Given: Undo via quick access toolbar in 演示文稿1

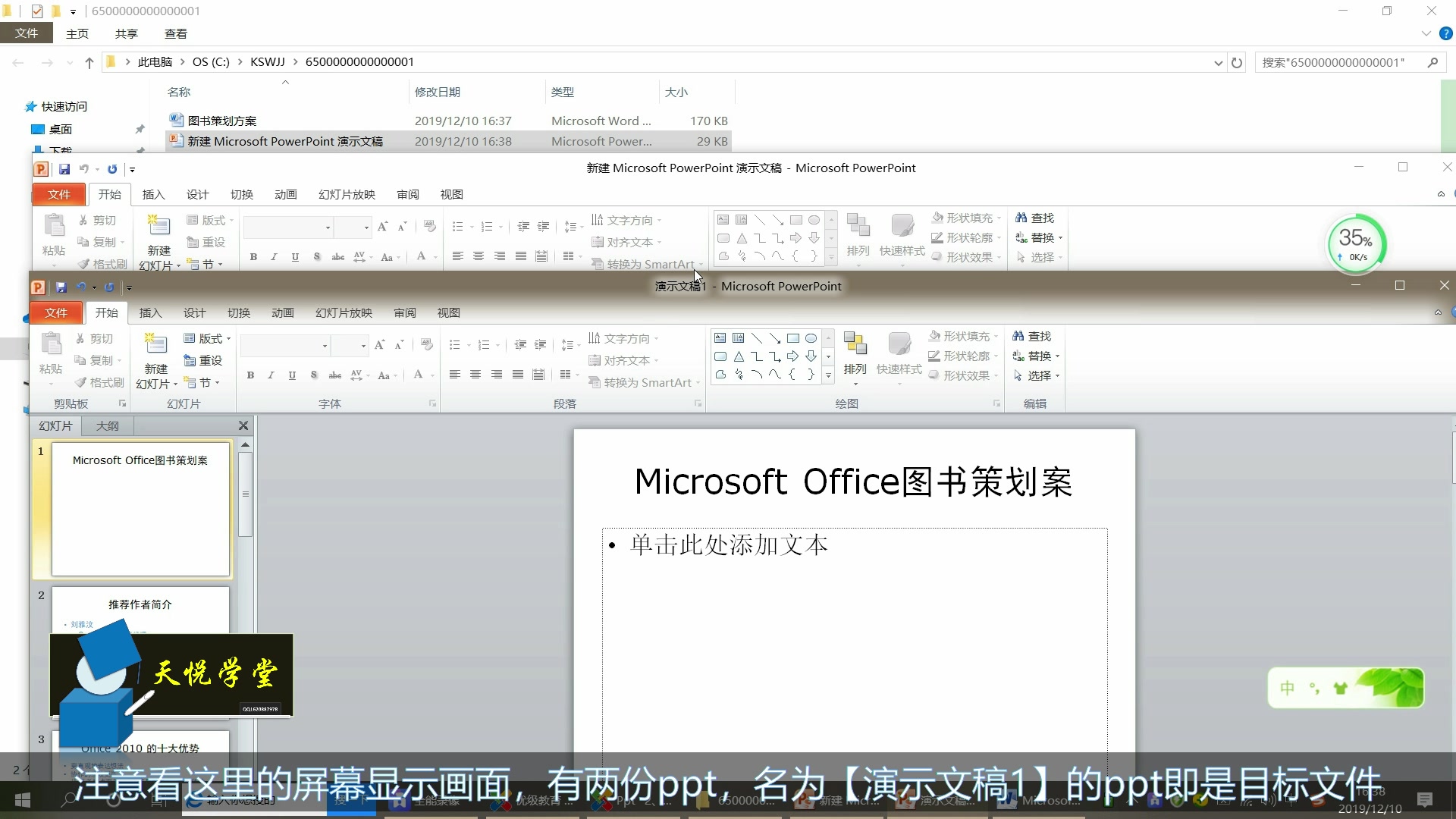Looking at the screenshot, I should (80, 287).
